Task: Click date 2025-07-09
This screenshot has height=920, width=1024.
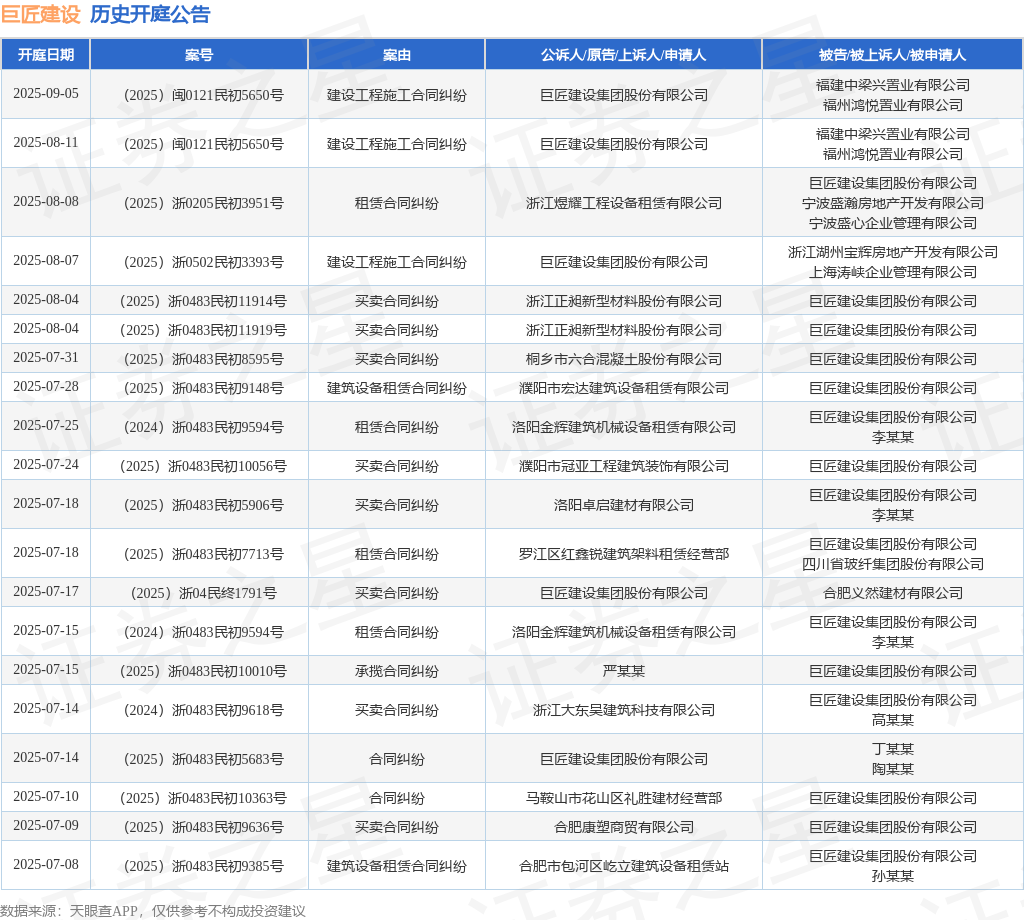Action: point(46,825)
